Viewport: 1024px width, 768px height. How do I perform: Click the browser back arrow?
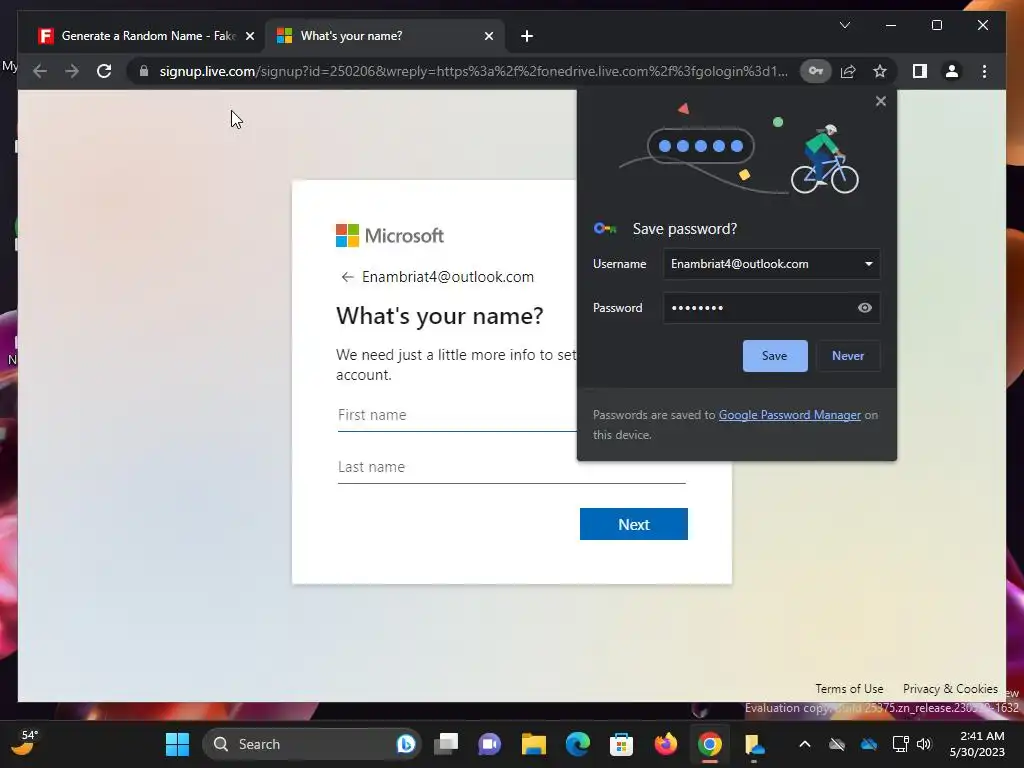(40, 71)
